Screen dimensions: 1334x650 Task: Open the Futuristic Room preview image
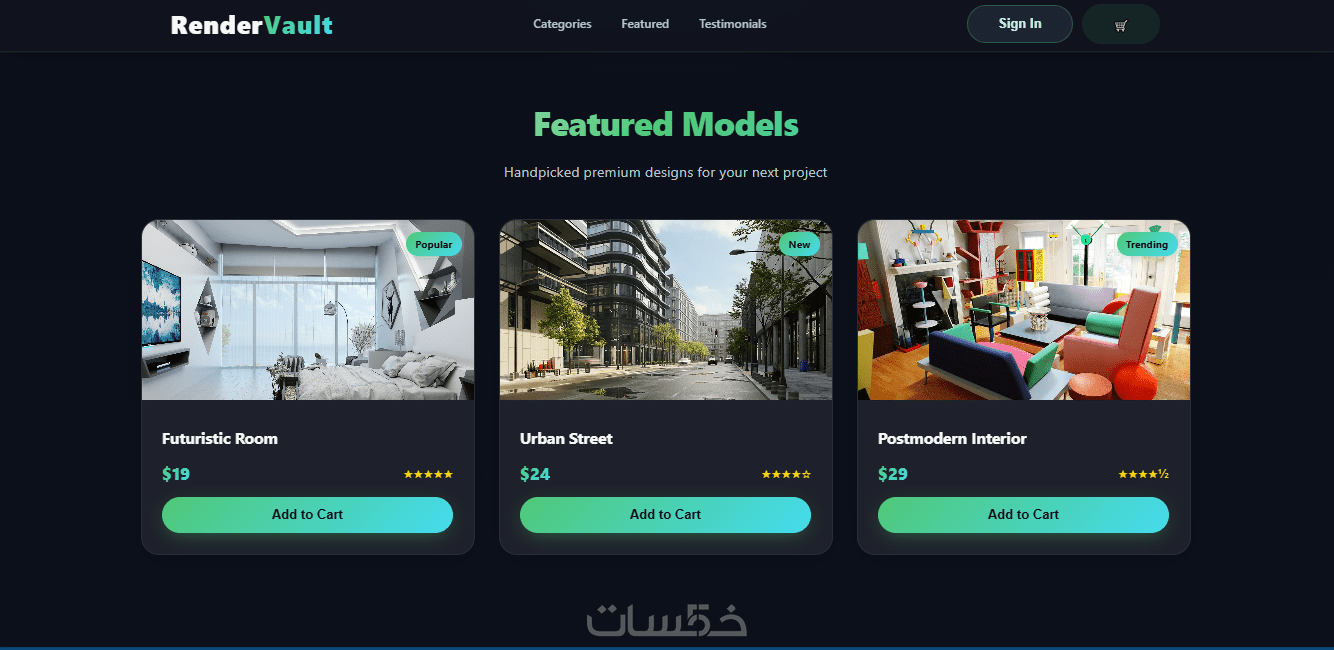(x=307, y=310)
